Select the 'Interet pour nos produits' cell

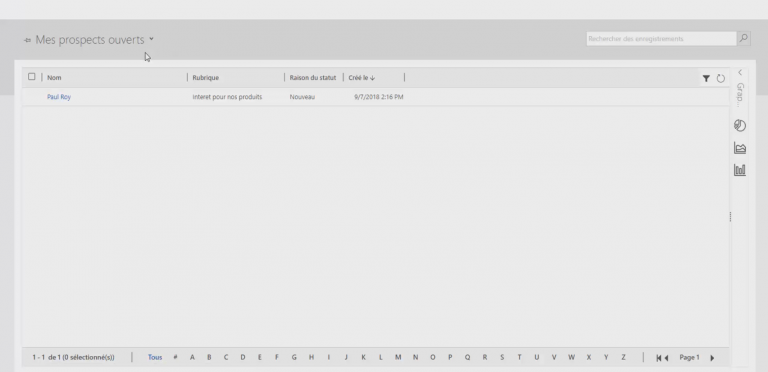pos(227,97)
